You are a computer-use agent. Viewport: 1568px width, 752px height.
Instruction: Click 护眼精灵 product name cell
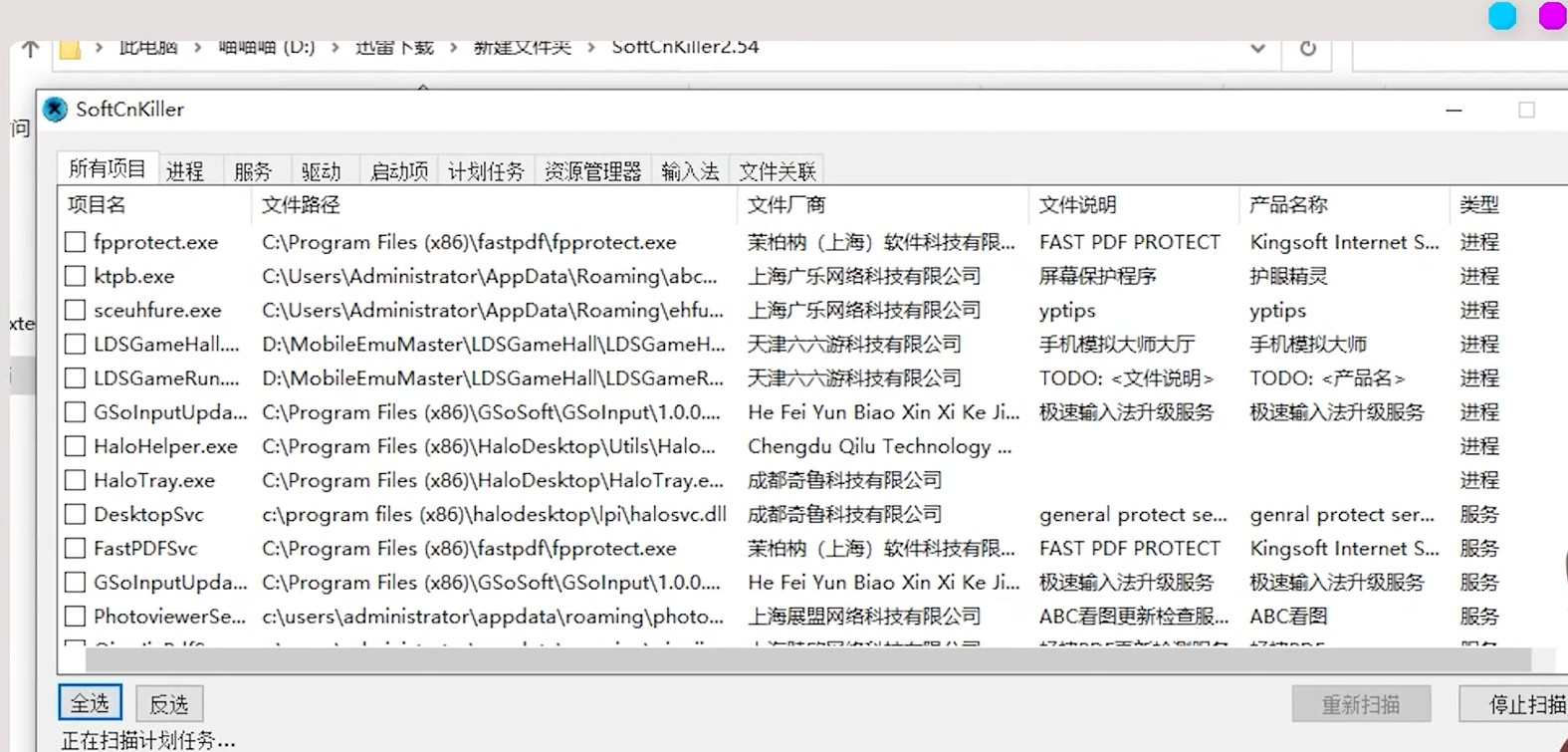(1288, 276)
